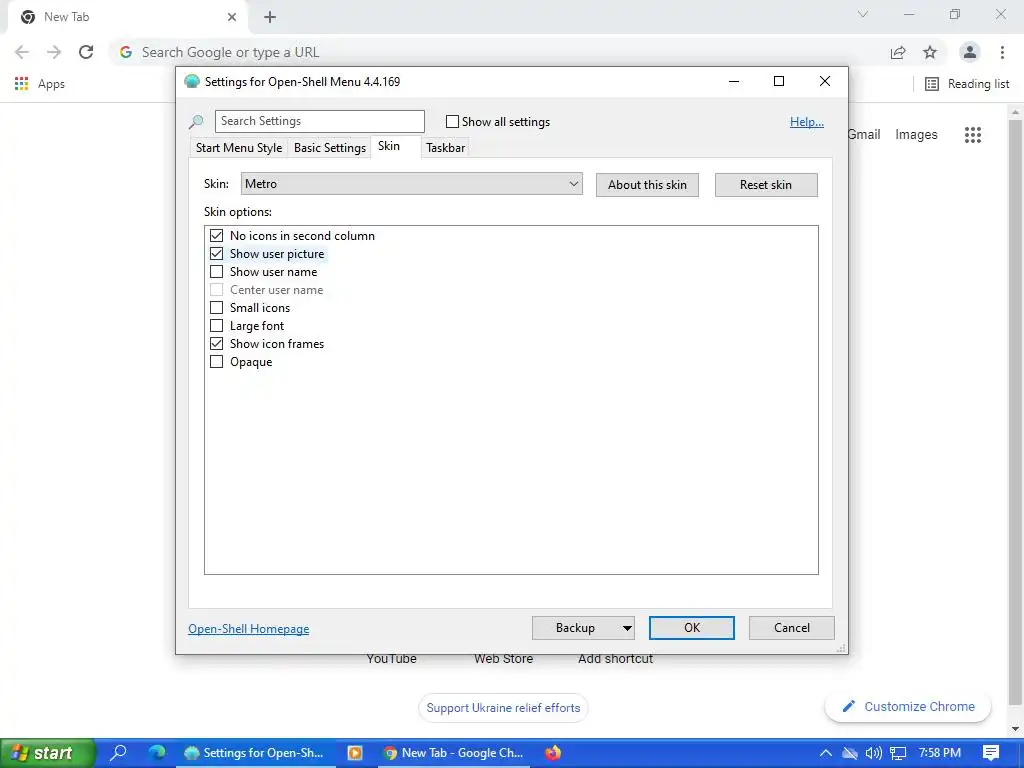
Task: Open the network tray icon
Action: [x=898, y=753]
